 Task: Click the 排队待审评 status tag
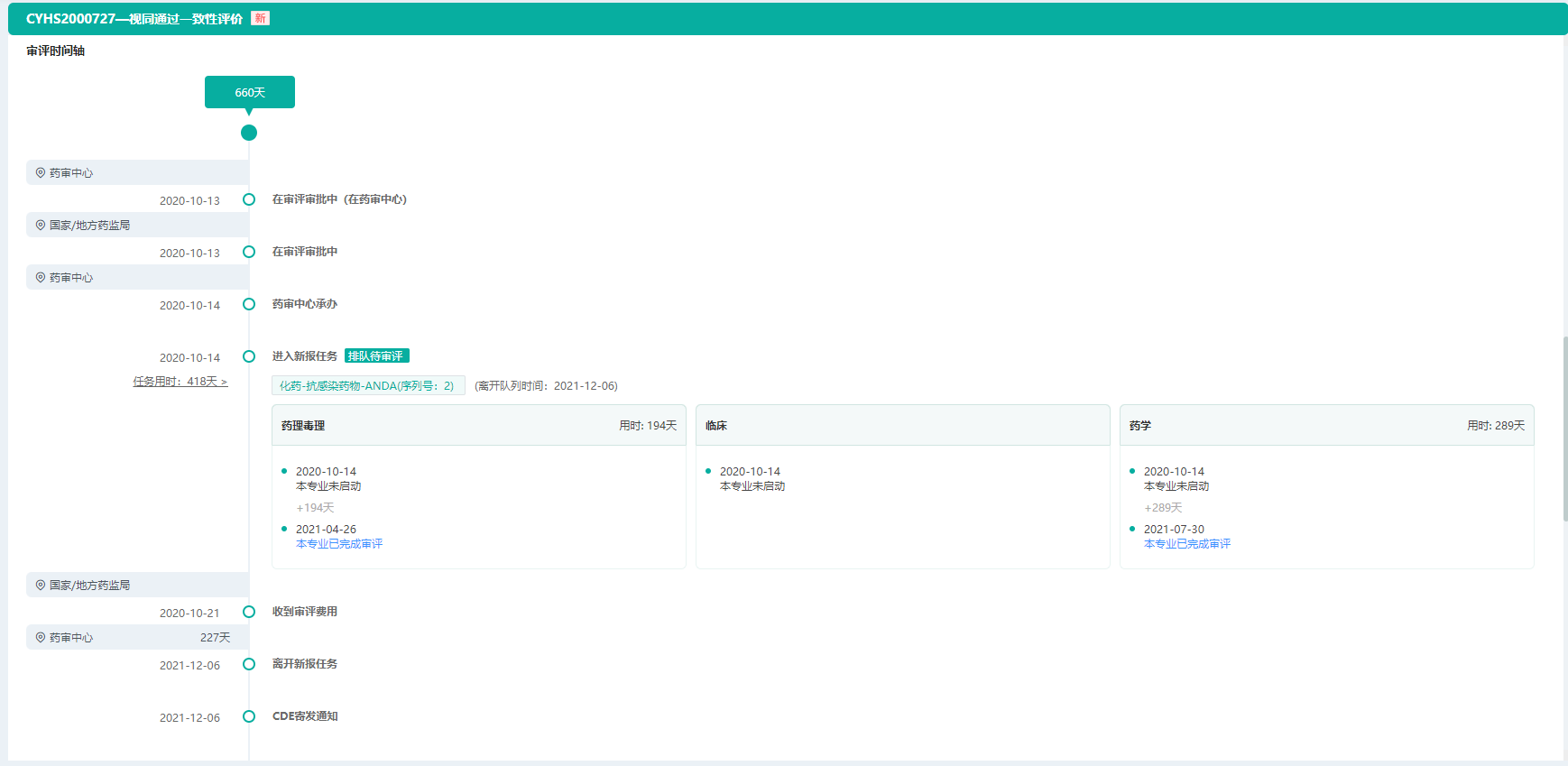click(376, 356)
